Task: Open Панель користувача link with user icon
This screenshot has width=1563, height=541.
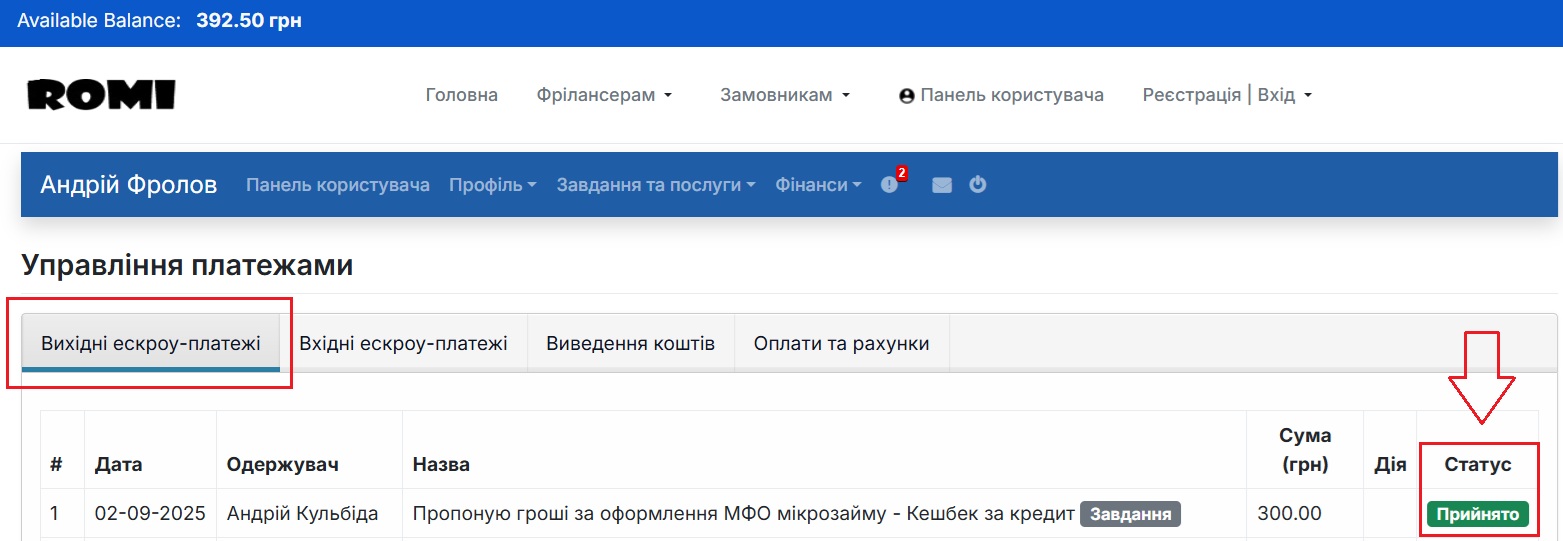Action: (1001, 95)
